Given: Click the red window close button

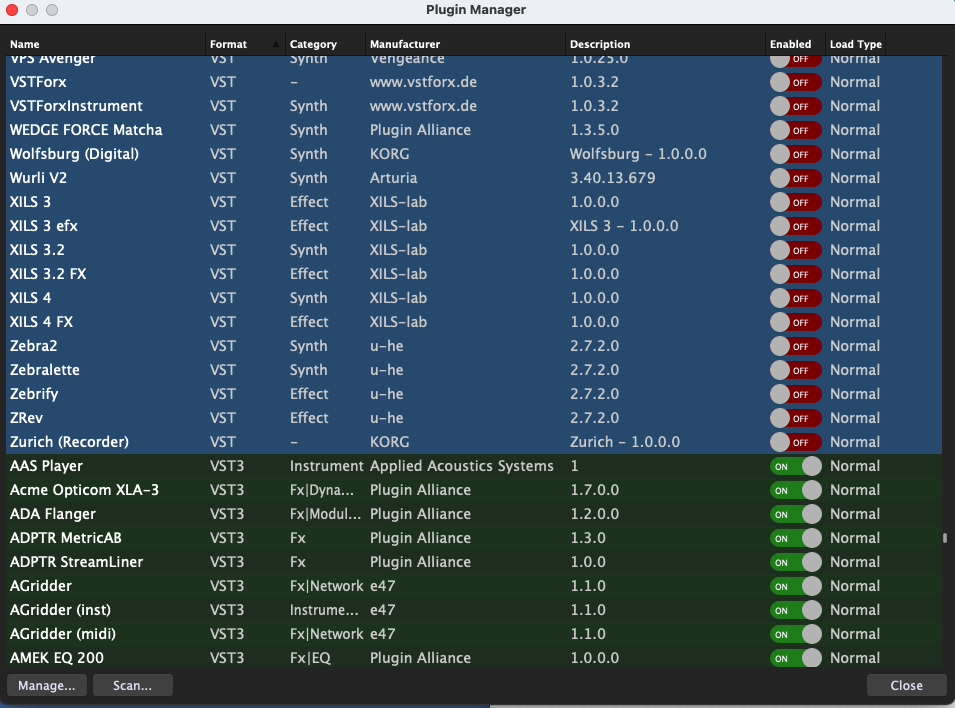Looking at the screenshot, I should click(x=12, y=10).
